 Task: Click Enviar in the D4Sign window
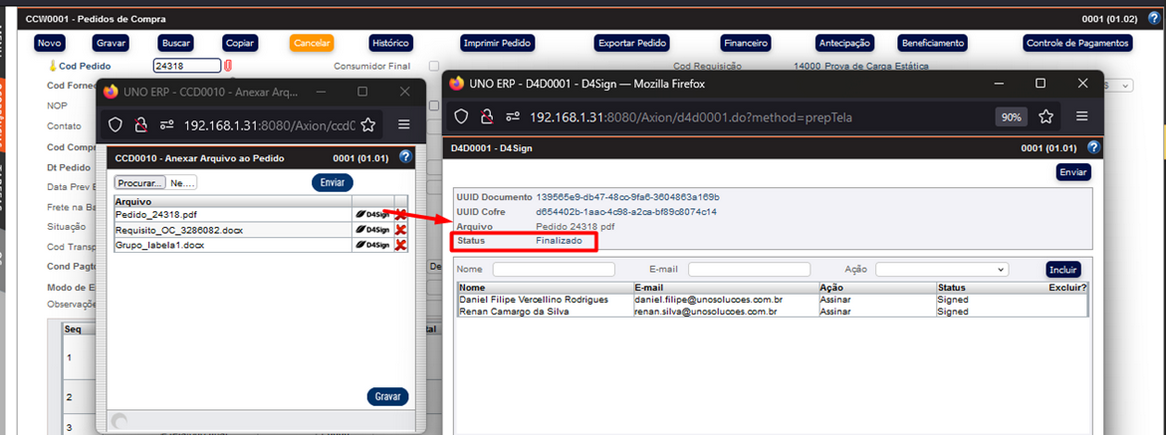[x=1073, y=172]
